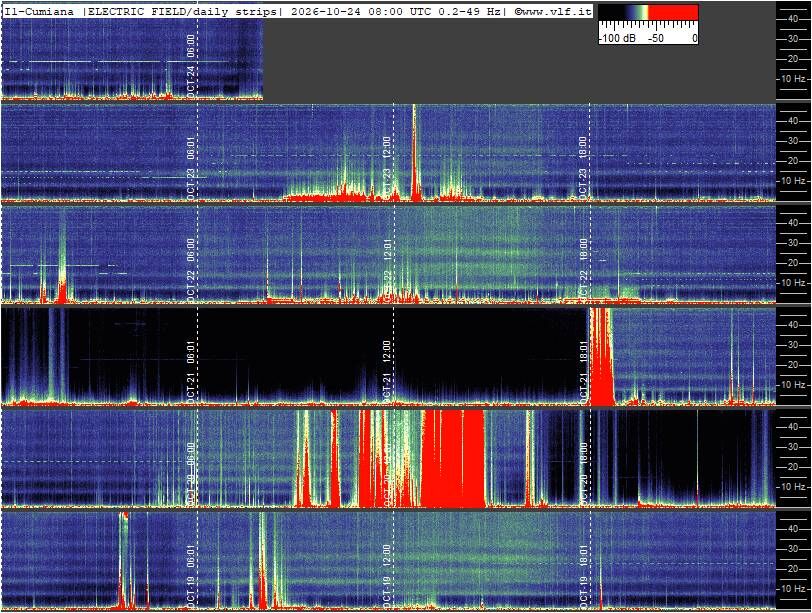The width and height of the screenshot is (812, 613).
Task: Click the OCT-23 12:00 time marker
Action: click(386, 168)
